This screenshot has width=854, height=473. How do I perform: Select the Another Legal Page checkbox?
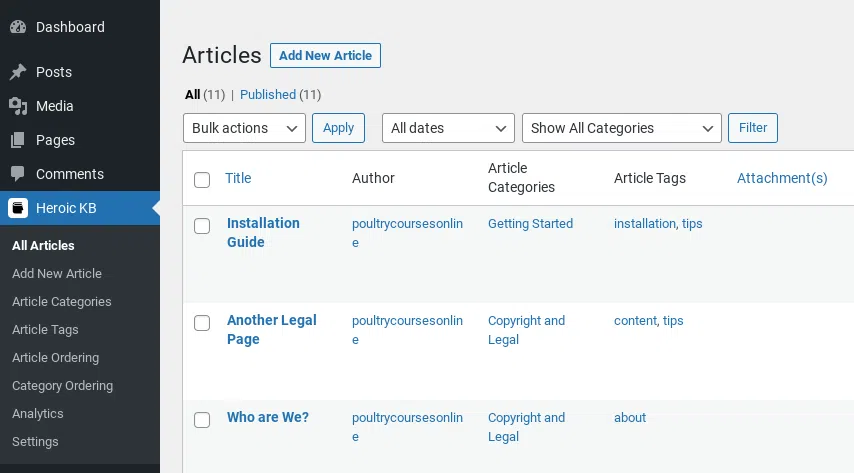[202, 323]
